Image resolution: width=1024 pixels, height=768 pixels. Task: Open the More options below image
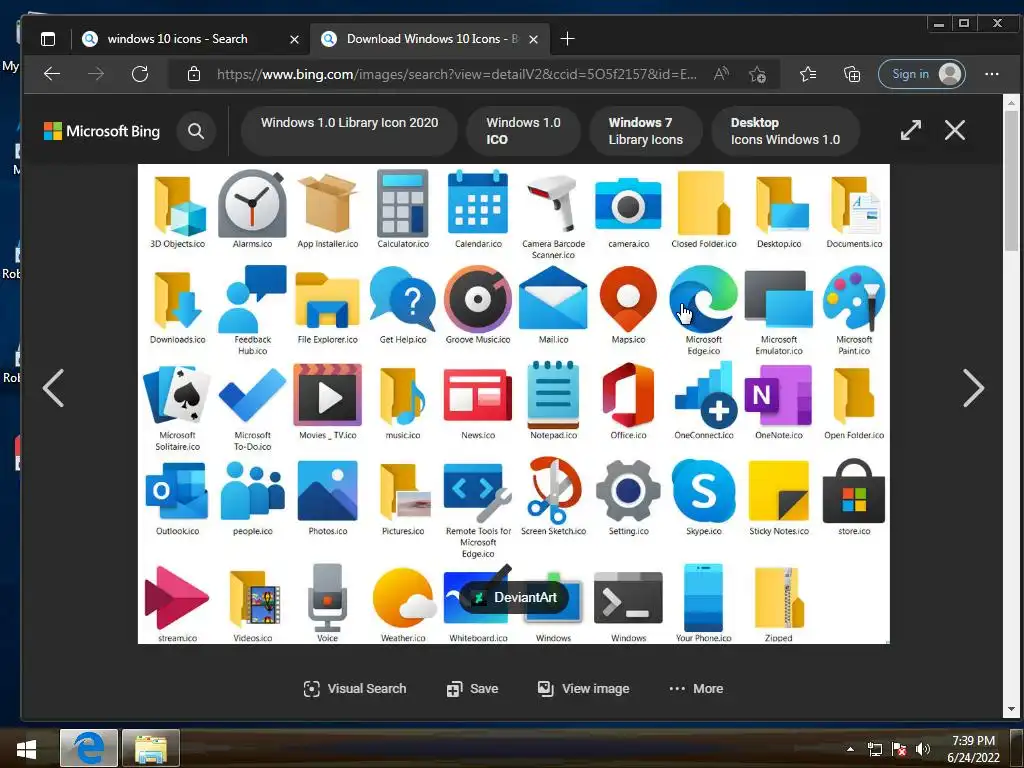point(696,688)
